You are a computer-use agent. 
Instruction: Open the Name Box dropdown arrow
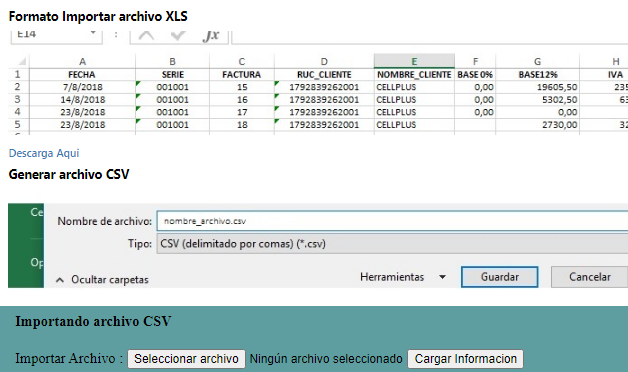pos(93,33)
